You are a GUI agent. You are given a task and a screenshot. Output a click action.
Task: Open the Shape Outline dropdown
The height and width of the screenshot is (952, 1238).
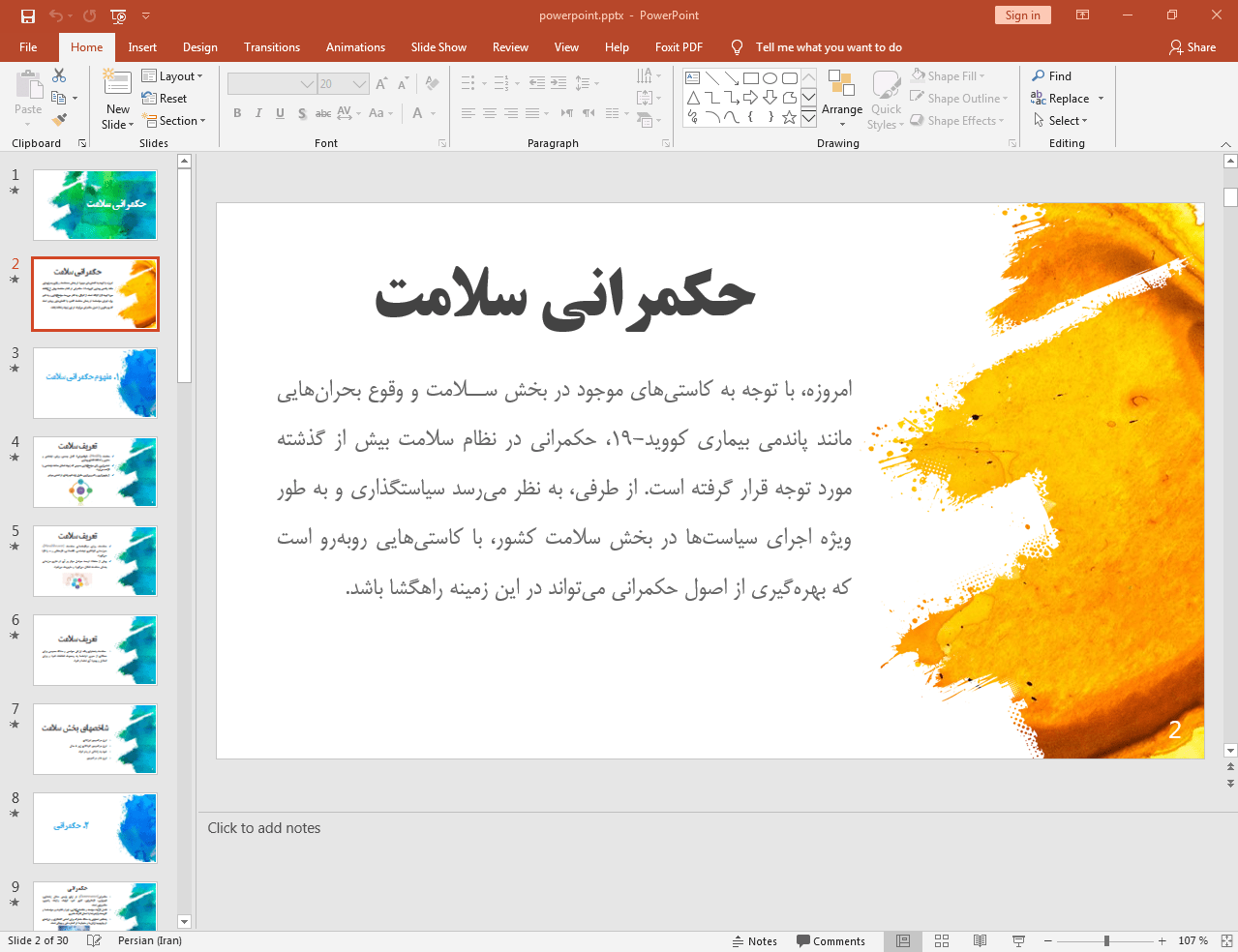pos(959,99)
